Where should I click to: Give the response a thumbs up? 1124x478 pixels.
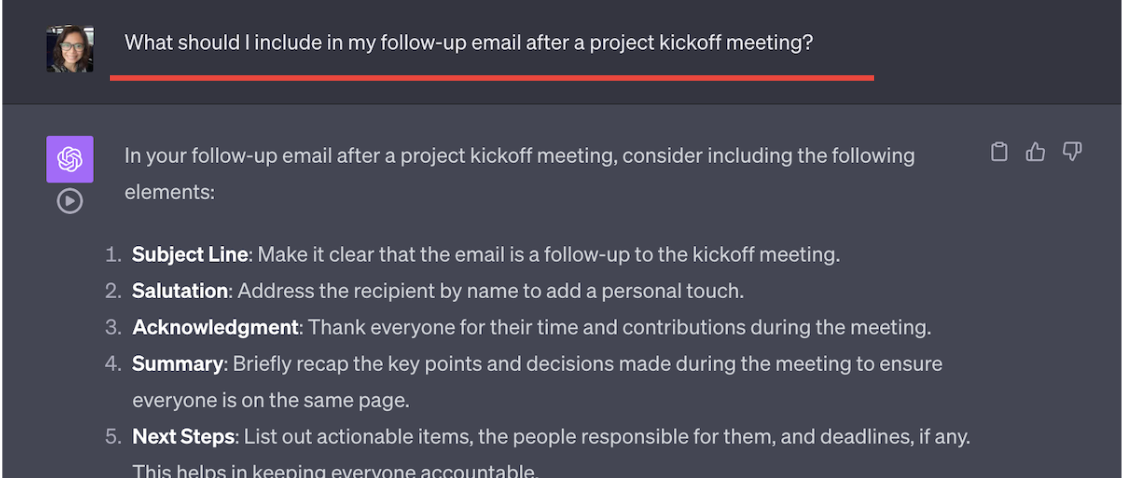(1035, 152)
